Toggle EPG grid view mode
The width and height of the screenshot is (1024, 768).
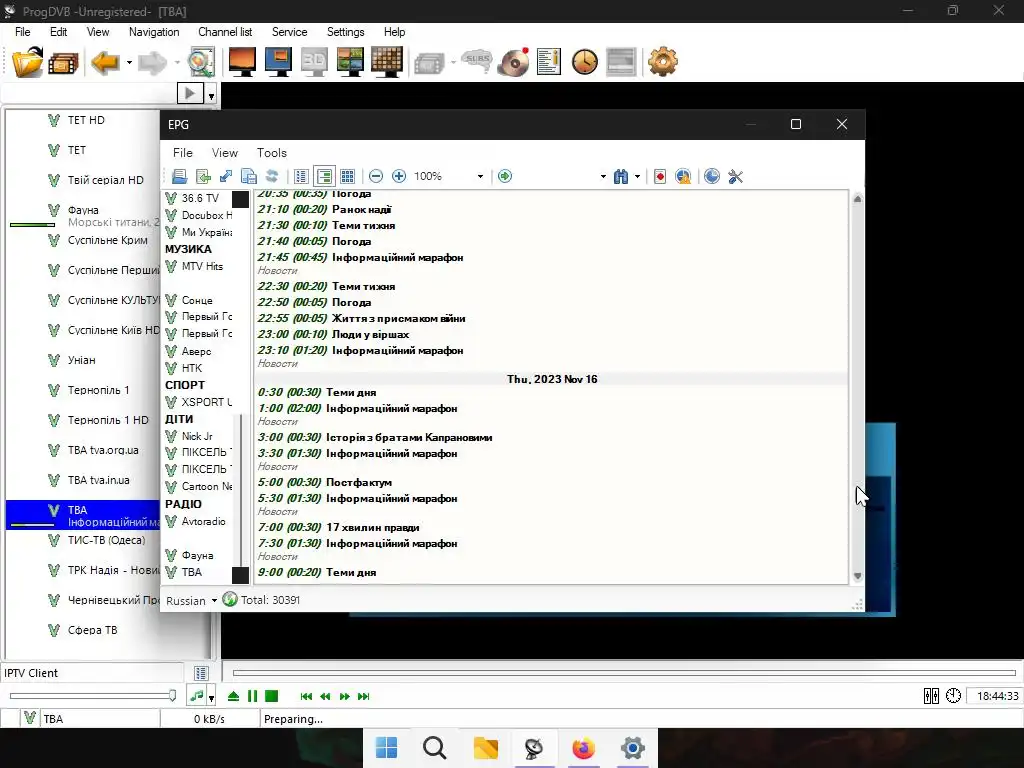(x=347, y=176)
